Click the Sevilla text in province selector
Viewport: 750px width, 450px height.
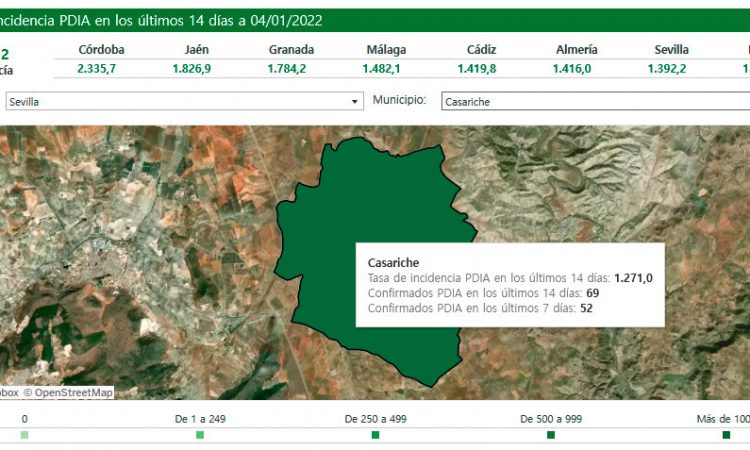point(24,102)
